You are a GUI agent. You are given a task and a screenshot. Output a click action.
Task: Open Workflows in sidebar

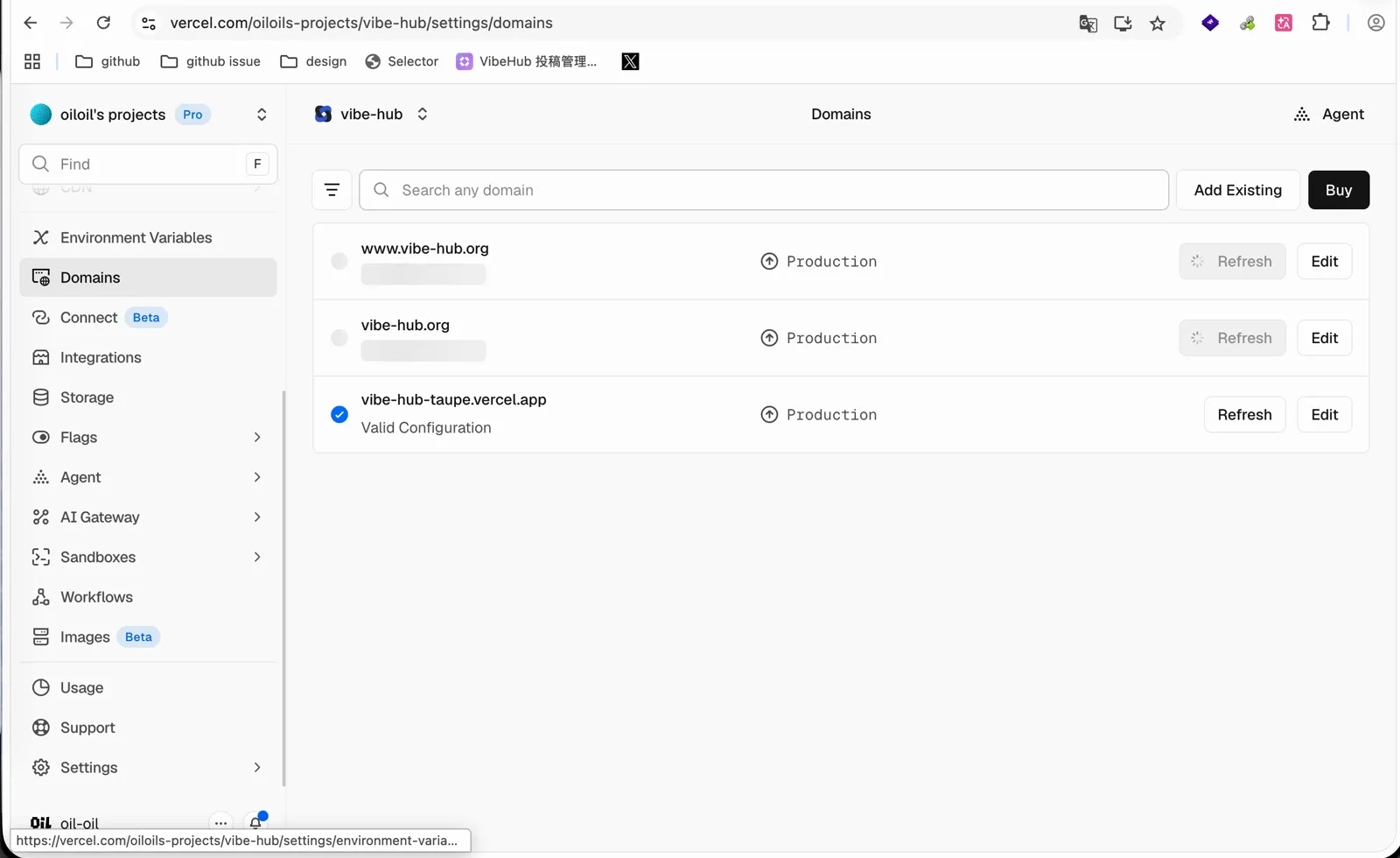[x=148, y=597]
